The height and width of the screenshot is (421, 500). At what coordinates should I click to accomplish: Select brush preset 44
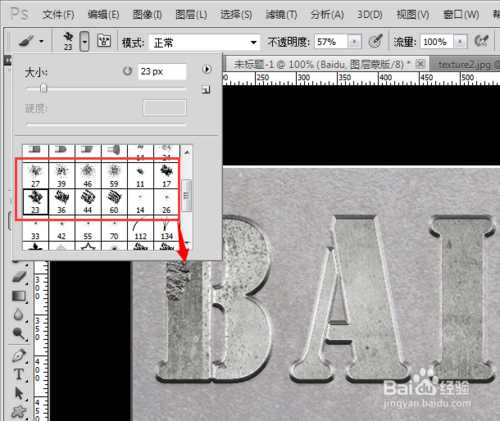click(88, 202)
